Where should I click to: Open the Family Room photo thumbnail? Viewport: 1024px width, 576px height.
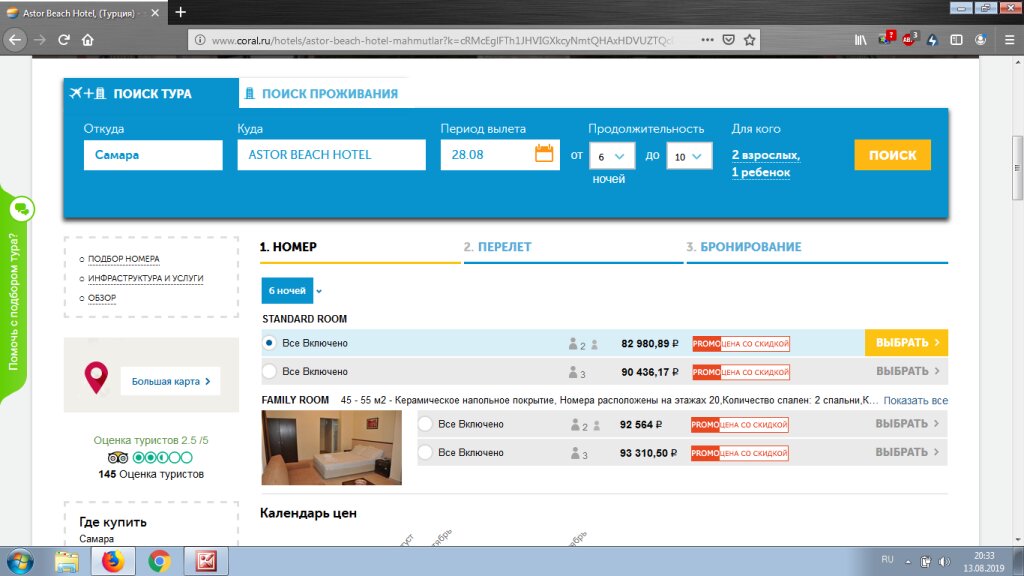(332, 447)
